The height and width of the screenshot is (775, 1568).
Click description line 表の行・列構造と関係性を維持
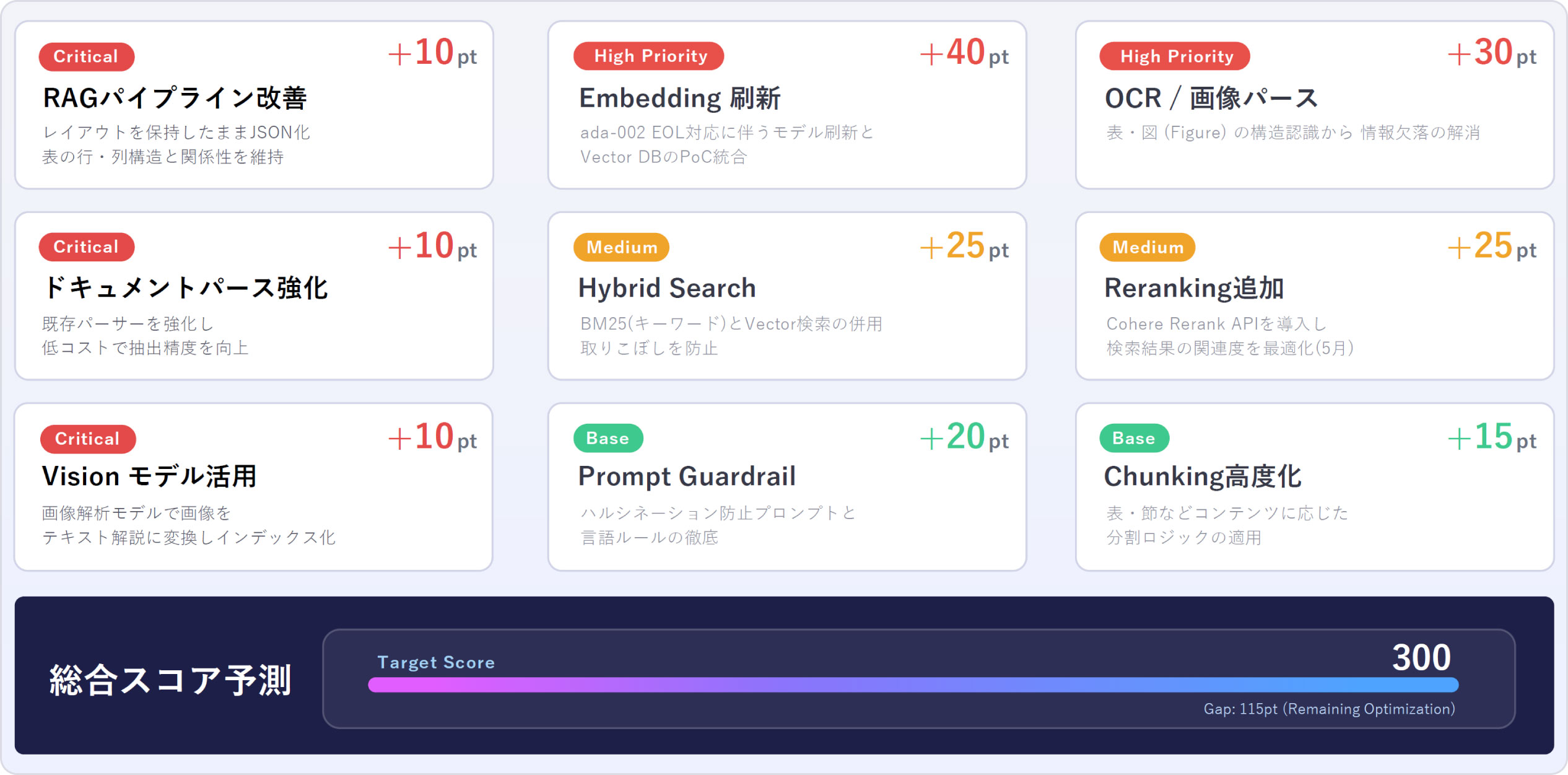click(x=163, y=157)
